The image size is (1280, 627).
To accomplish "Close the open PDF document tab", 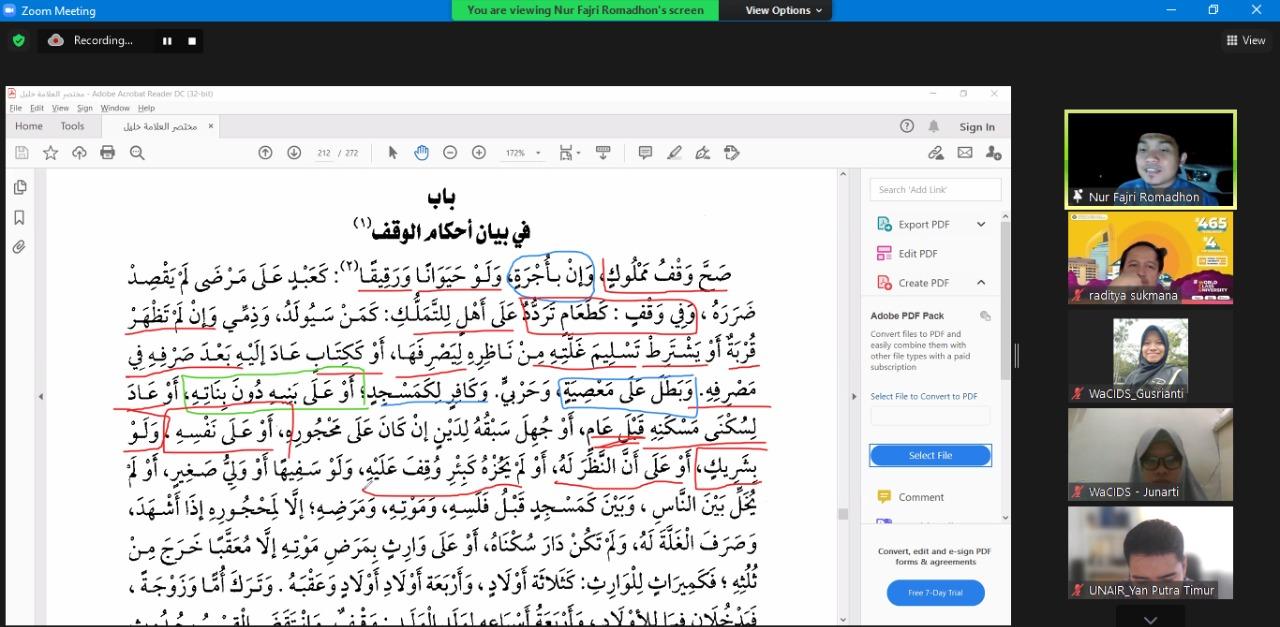I will pyautogui.click(x=210, y=126).
